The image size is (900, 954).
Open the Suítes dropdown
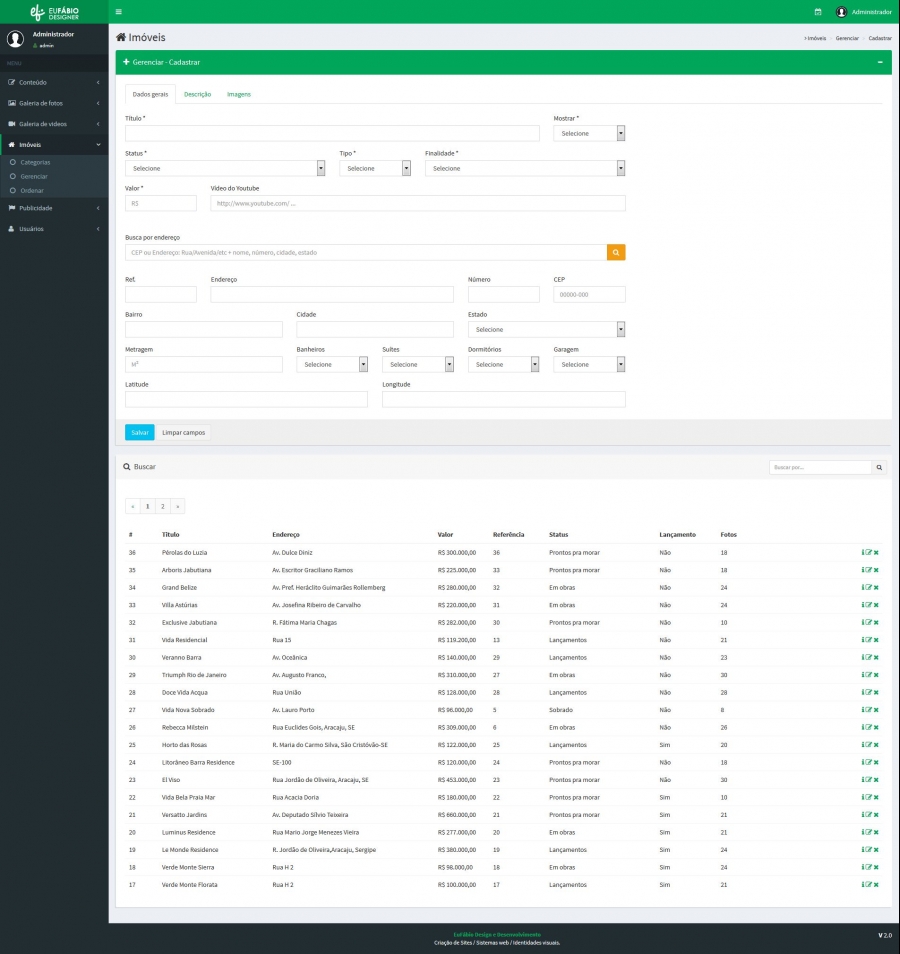pos(418,364)
